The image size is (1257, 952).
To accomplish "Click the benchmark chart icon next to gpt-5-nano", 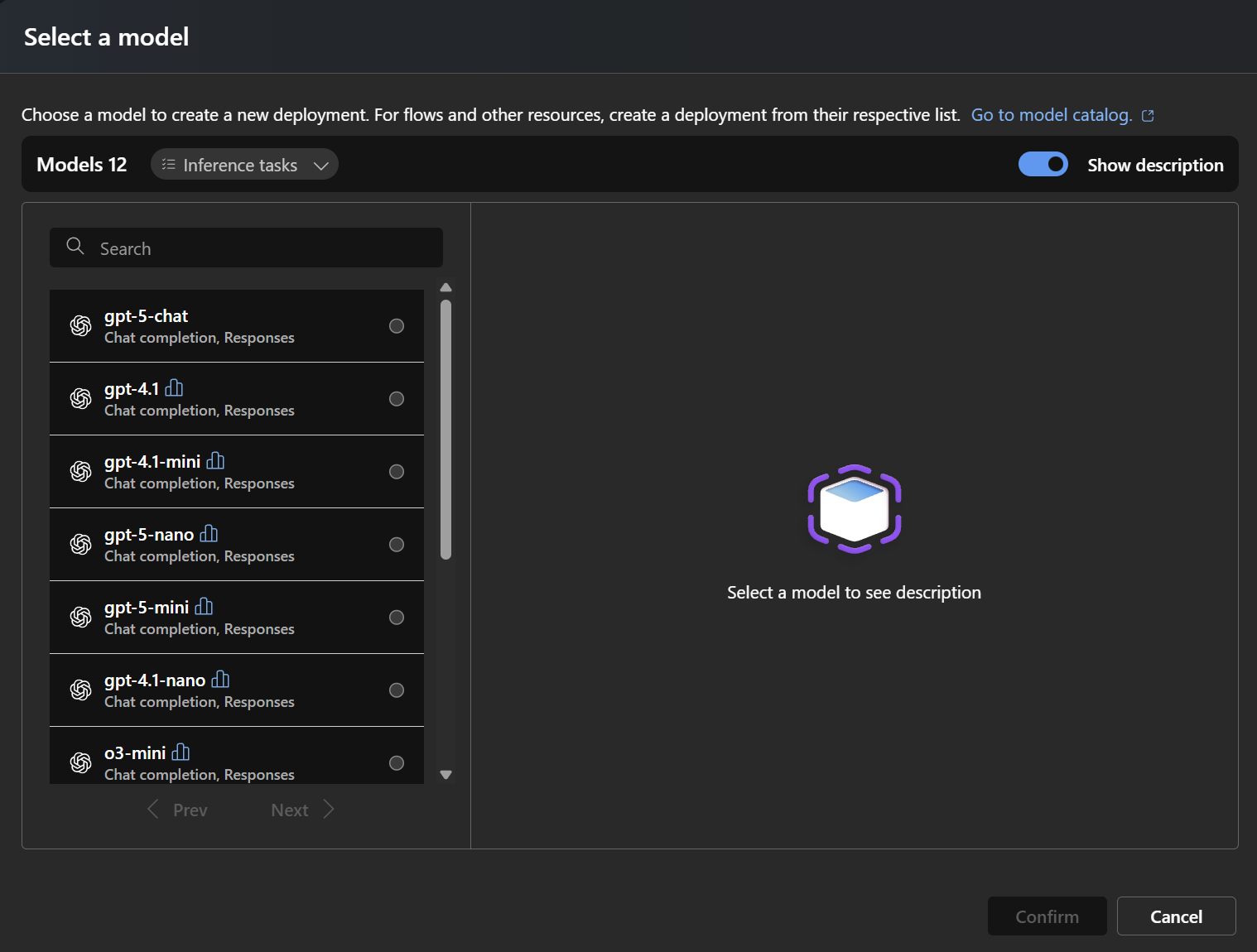I will pos(209,534).
